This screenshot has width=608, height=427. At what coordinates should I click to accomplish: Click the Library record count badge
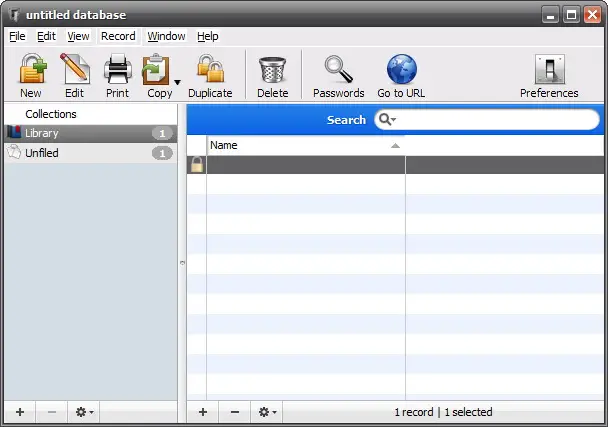point(162,134)
